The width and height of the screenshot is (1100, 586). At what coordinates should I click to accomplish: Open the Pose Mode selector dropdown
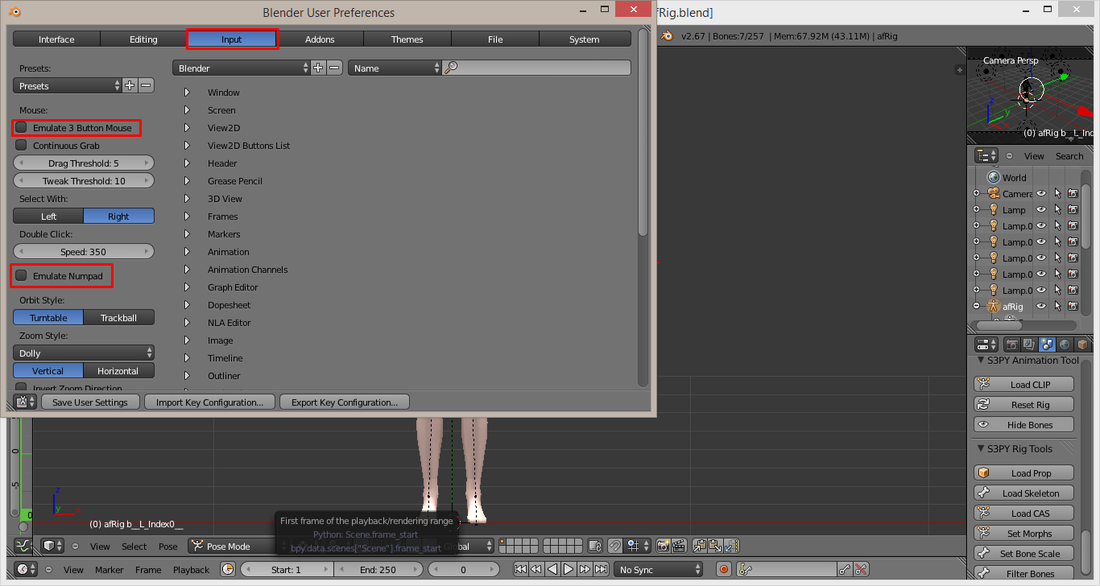234,546
